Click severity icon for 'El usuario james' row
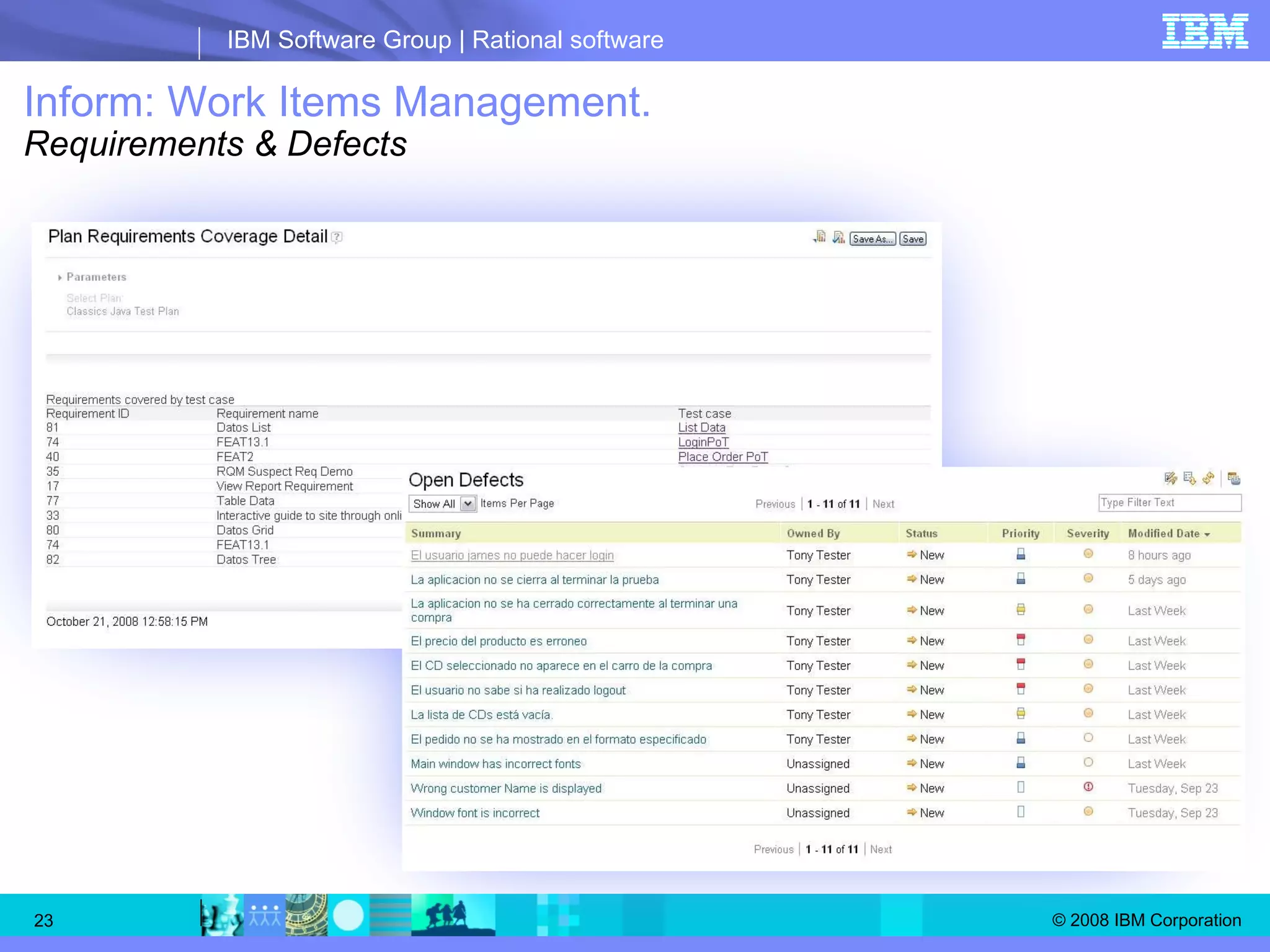1270x952 pixels. [x=1088, y=553]
